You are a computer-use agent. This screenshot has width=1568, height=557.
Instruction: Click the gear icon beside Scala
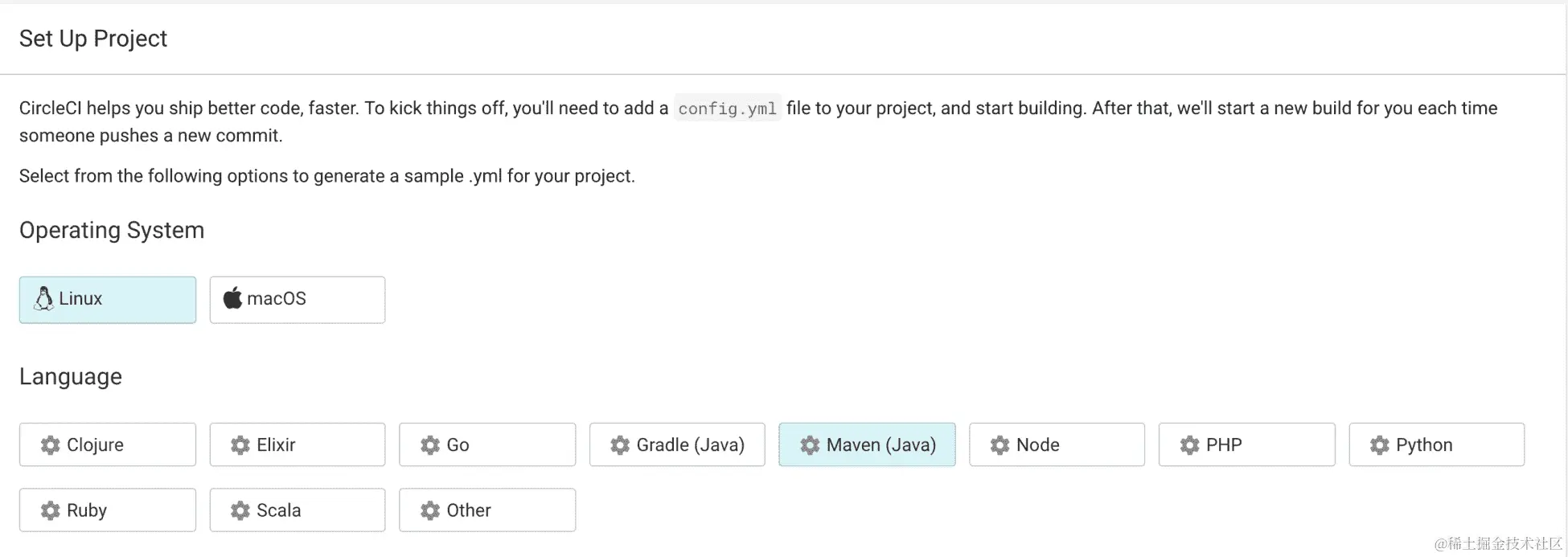click(x=240, y=510)
